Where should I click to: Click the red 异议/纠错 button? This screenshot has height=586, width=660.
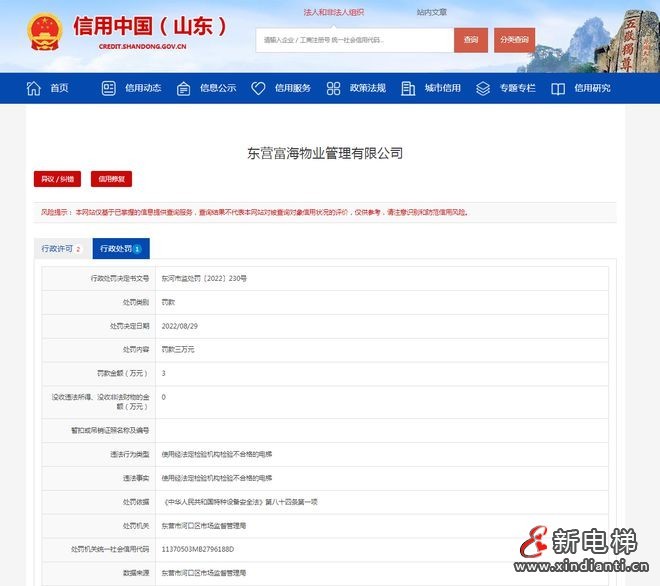coord(57,179)
